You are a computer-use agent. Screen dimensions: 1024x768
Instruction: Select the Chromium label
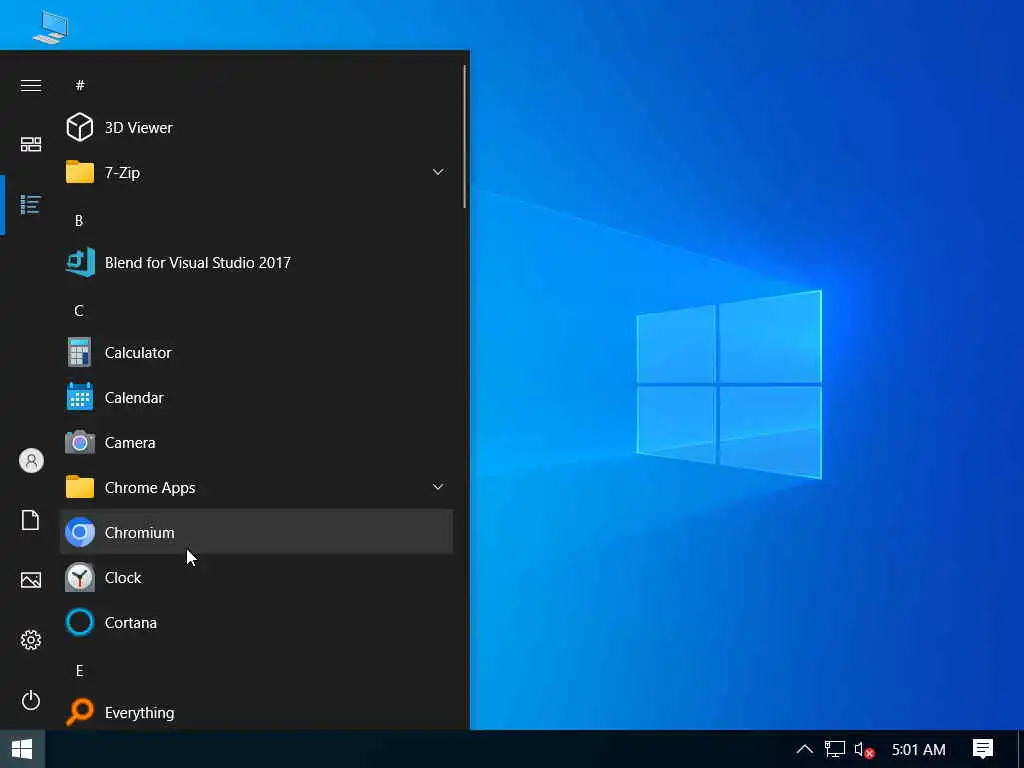coord(139,533)
